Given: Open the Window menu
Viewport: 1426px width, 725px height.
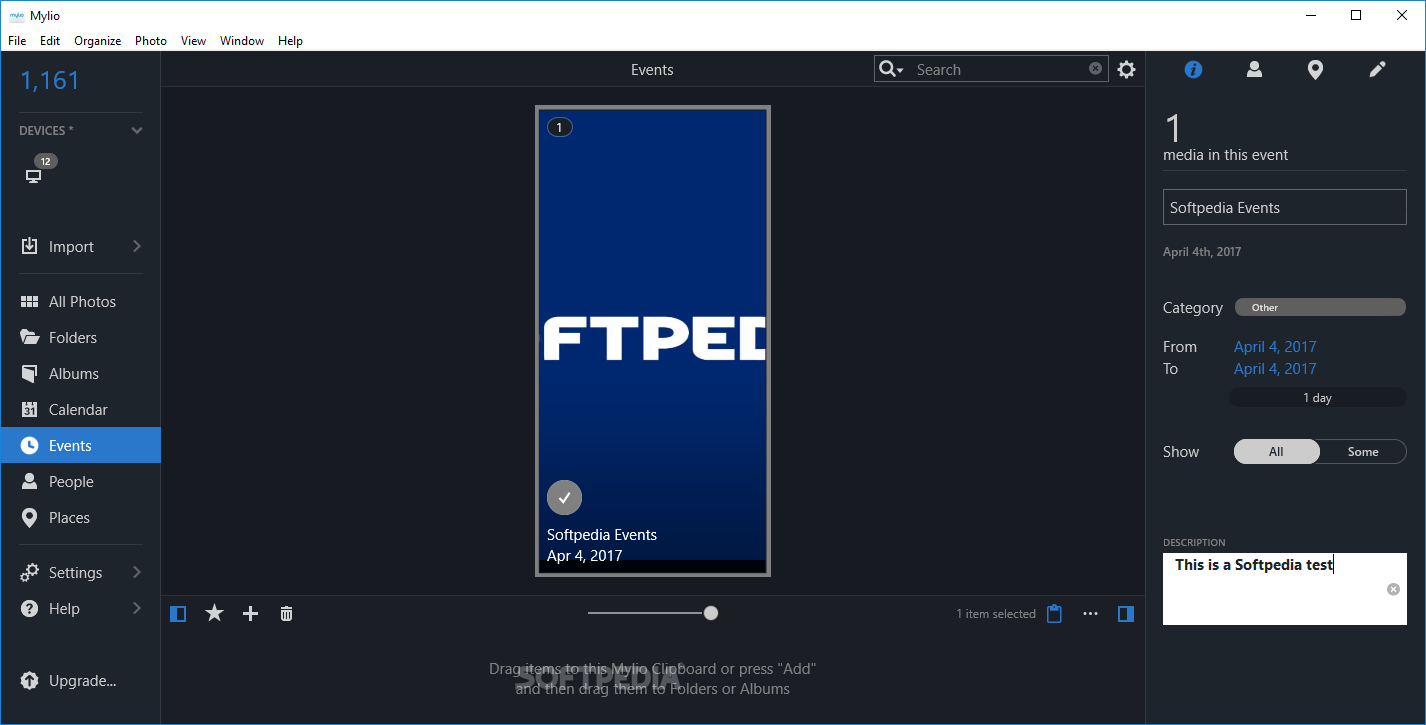Looking at the screenshot, I should (242, 41).
